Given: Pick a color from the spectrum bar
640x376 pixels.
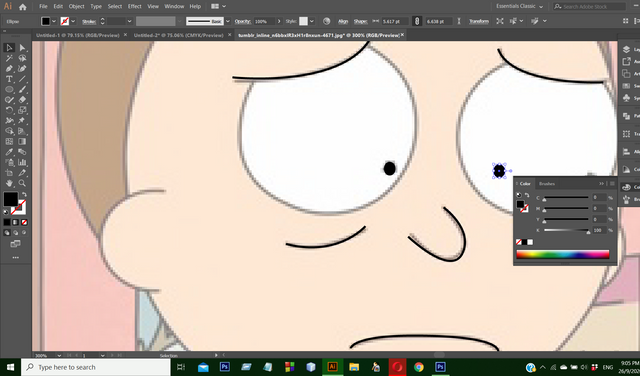Looking at the screenshot, I should [562, 254].
